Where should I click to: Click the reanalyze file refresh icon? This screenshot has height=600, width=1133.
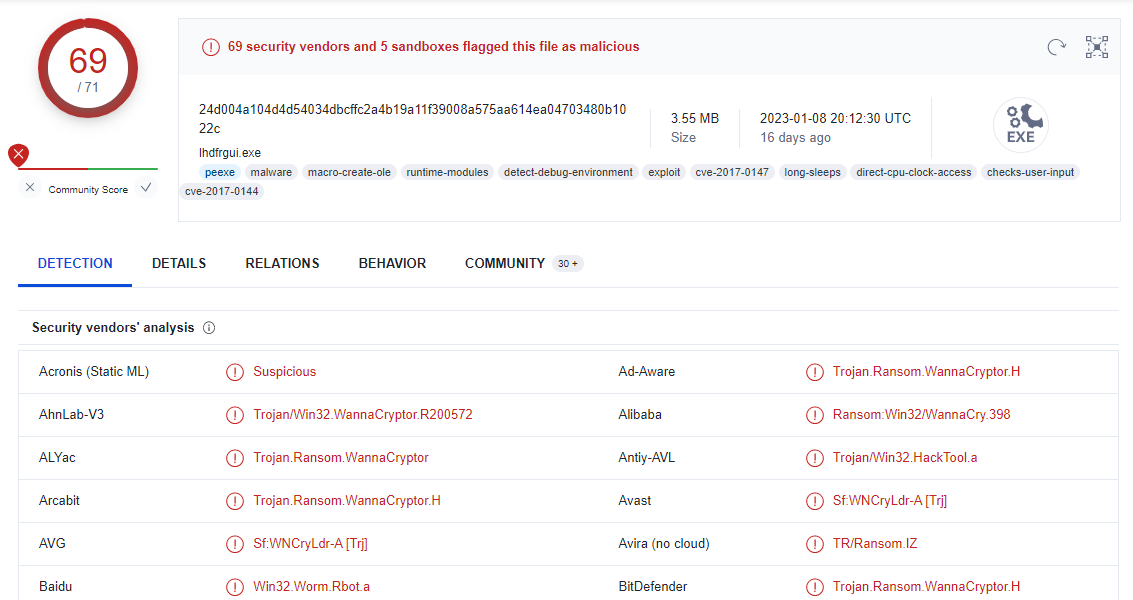(x=1056, y=47)
